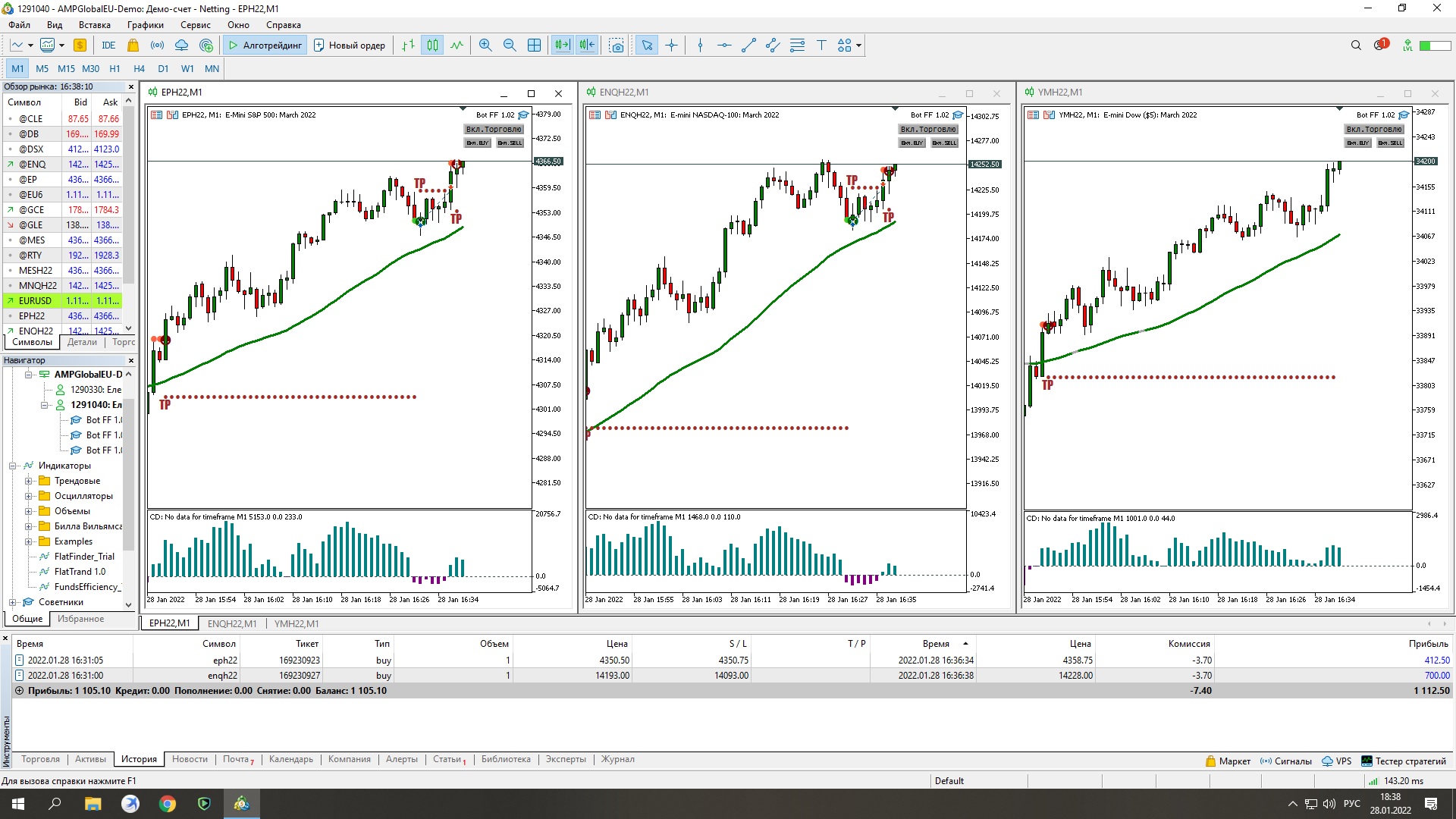Switch chart to line chart mode
This screenshot has width=1456, height=819.
[457, 45]
